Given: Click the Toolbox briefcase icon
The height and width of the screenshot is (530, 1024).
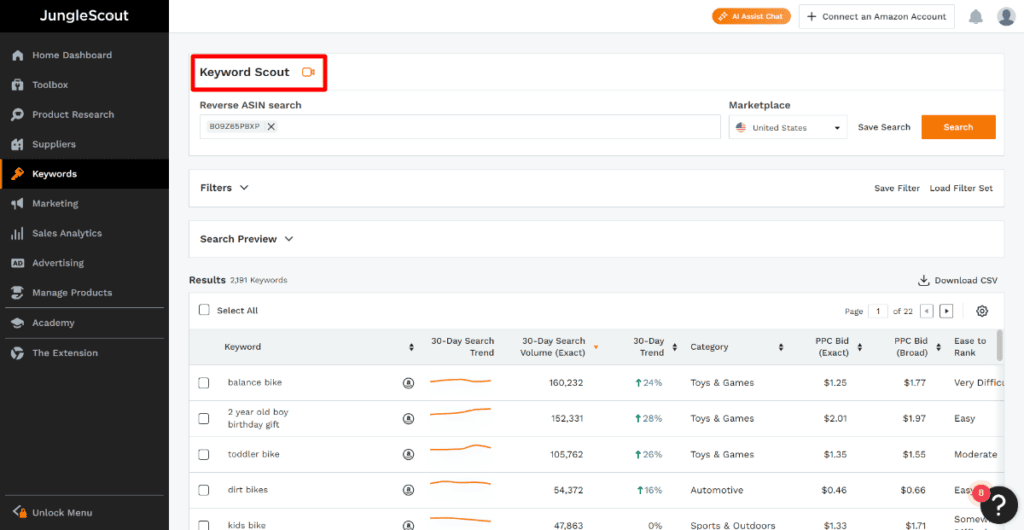Looking at the screenshot, I should [18, 85].
